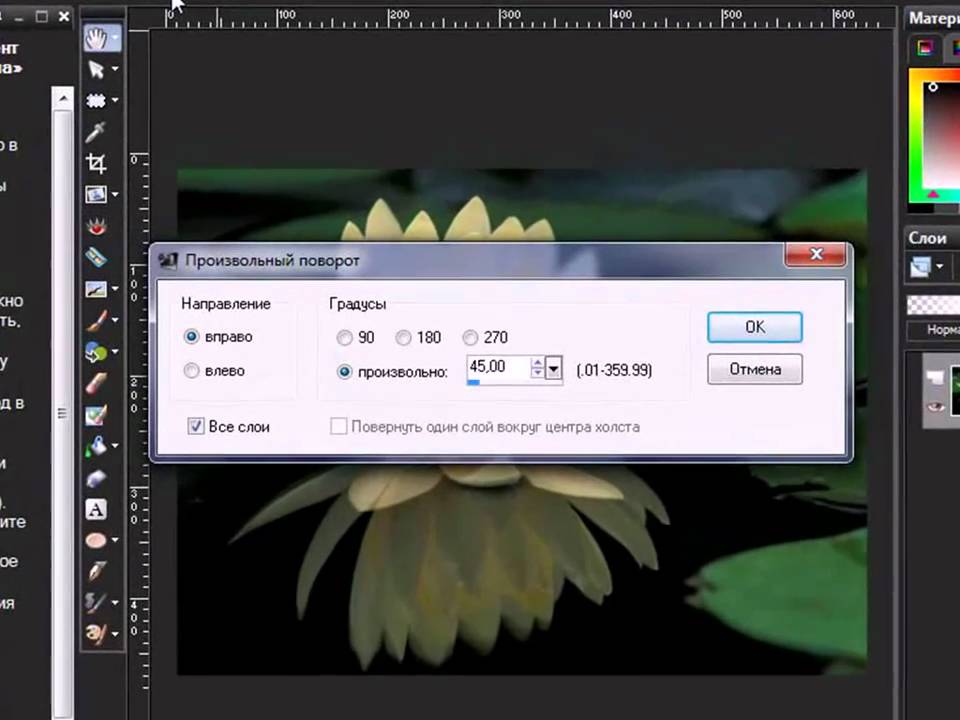Viewport: 960px width, 720px height.
Task: Open the angle value dropdown arrow
Action: tap(553, 369)
